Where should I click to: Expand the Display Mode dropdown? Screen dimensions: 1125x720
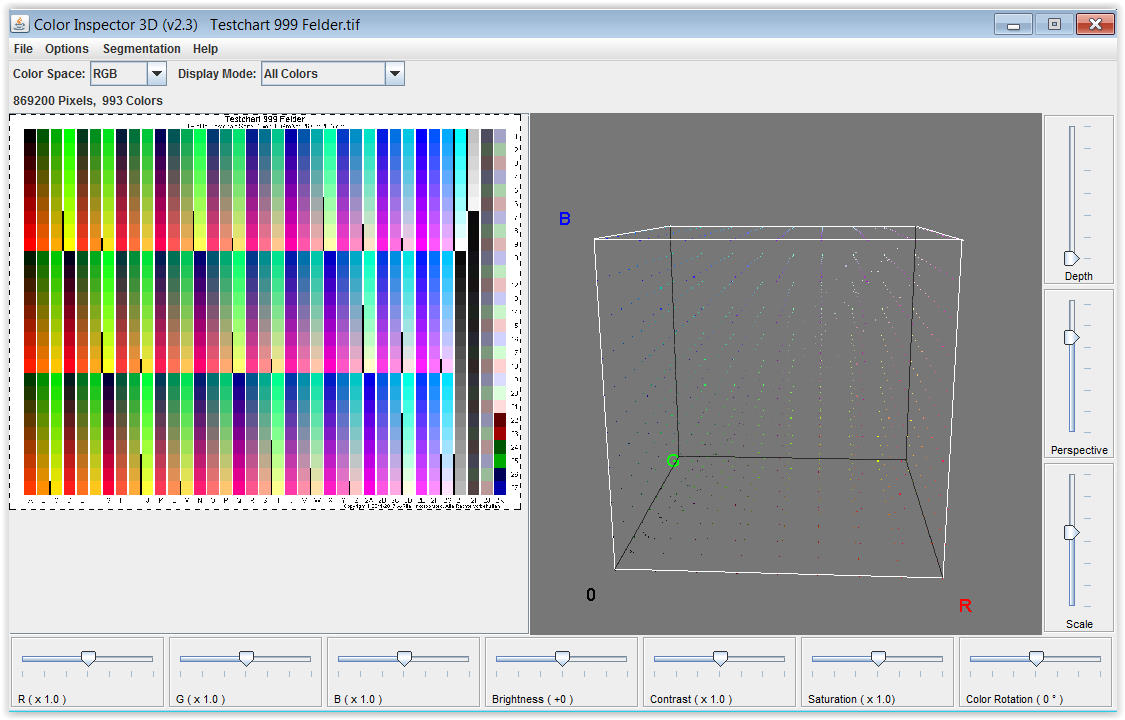(x=394, y=73)
